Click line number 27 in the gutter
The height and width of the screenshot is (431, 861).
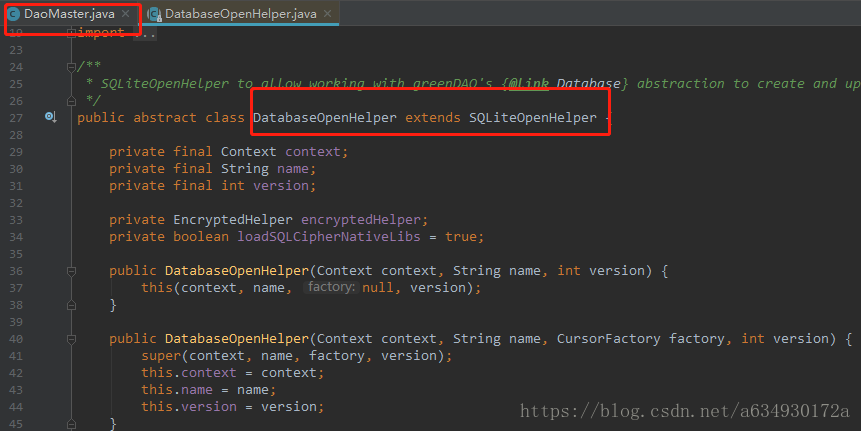click(16, 118)
